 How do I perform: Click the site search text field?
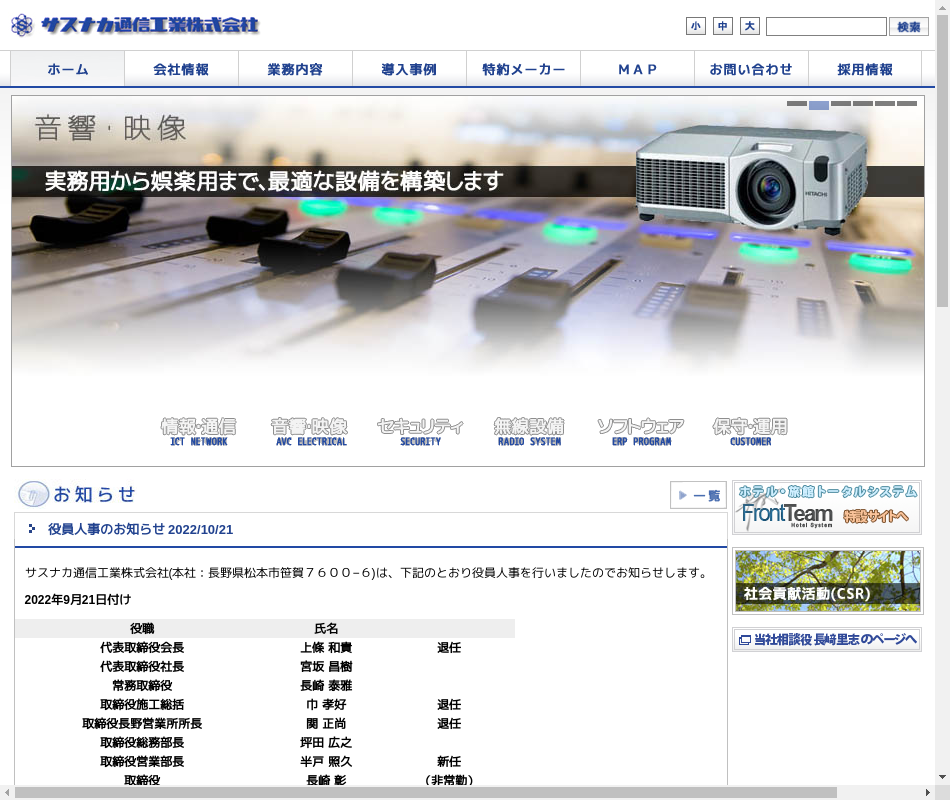(x=826, y=26)
